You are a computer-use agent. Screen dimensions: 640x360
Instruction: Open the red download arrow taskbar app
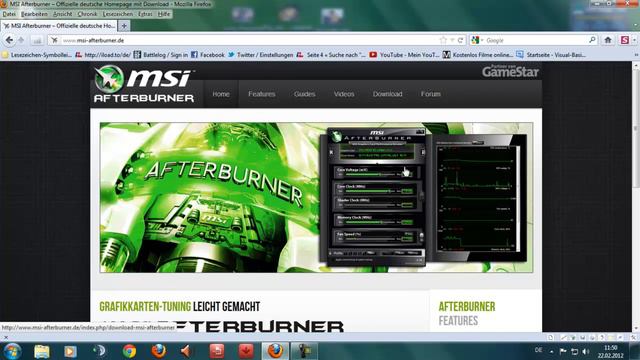tap(246, 351)
